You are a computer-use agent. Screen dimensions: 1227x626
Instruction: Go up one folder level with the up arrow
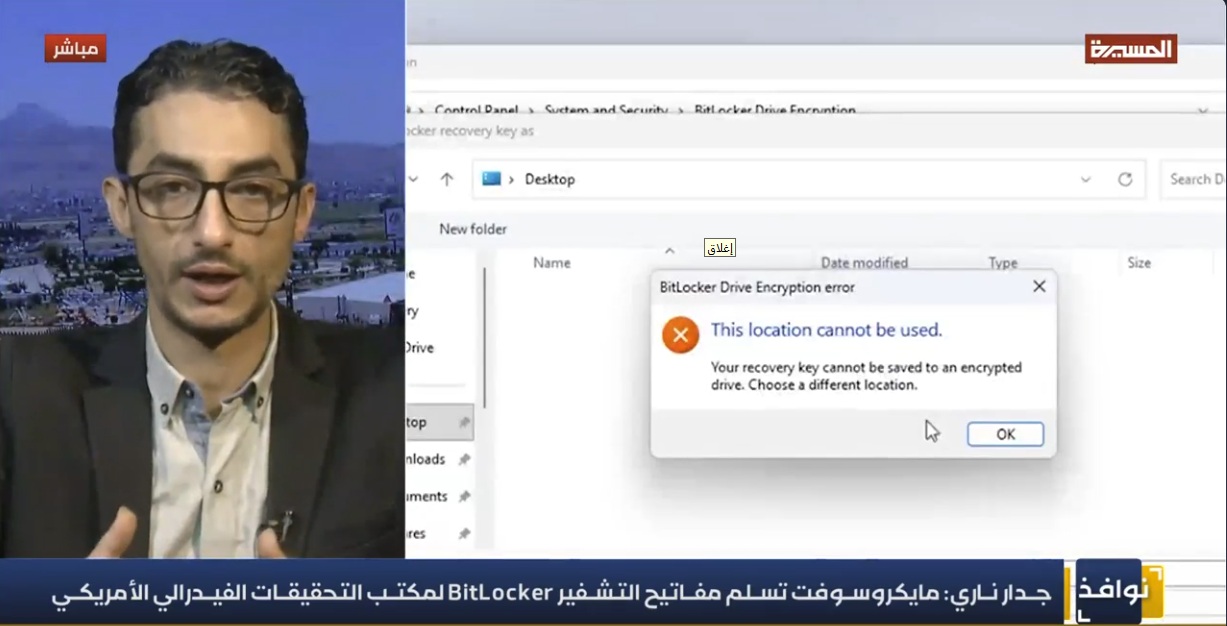(x=447, y=180)
